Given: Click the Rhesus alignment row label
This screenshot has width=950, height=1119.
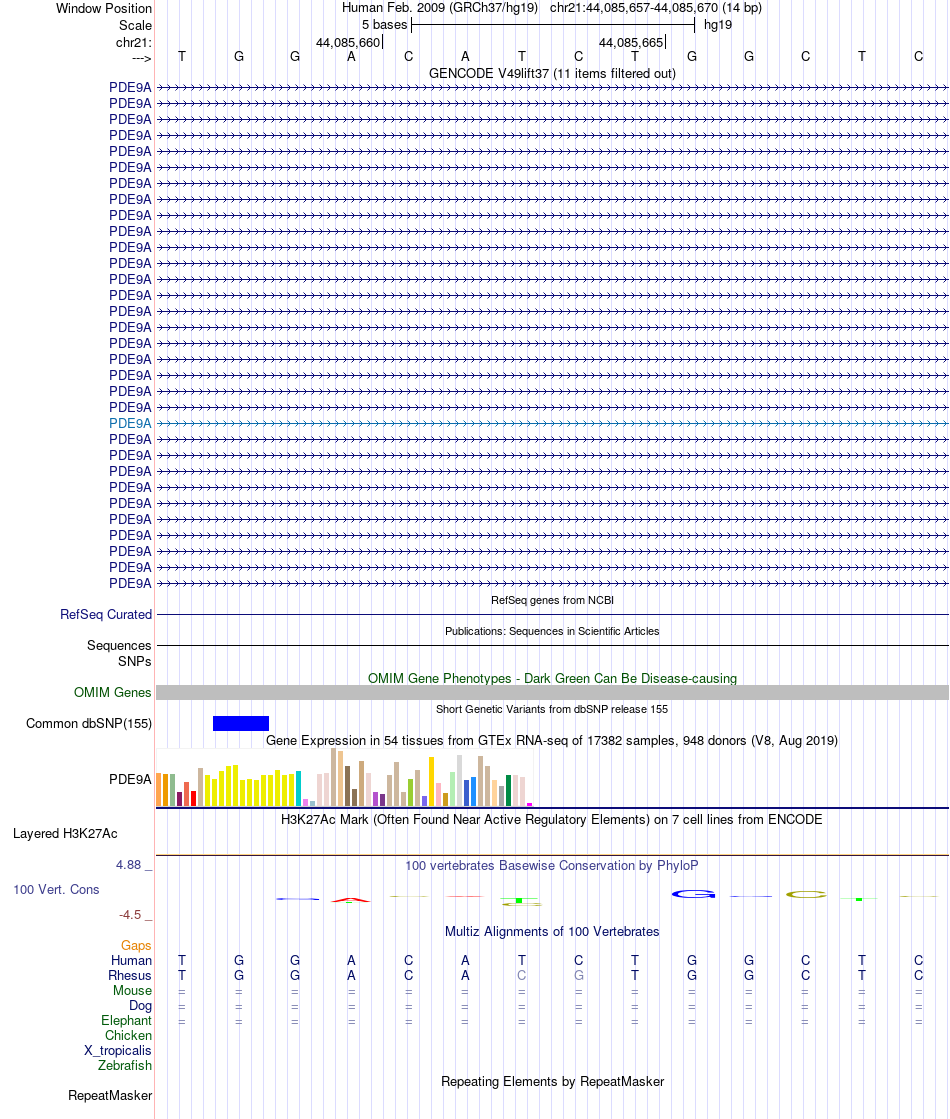Looking at the screenshot, I should tap(129, 976).
